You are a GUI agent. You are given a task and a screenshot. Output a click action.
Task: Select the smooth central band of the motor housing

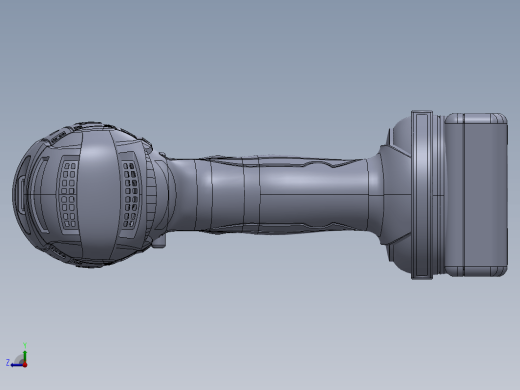tap(98, 195)
